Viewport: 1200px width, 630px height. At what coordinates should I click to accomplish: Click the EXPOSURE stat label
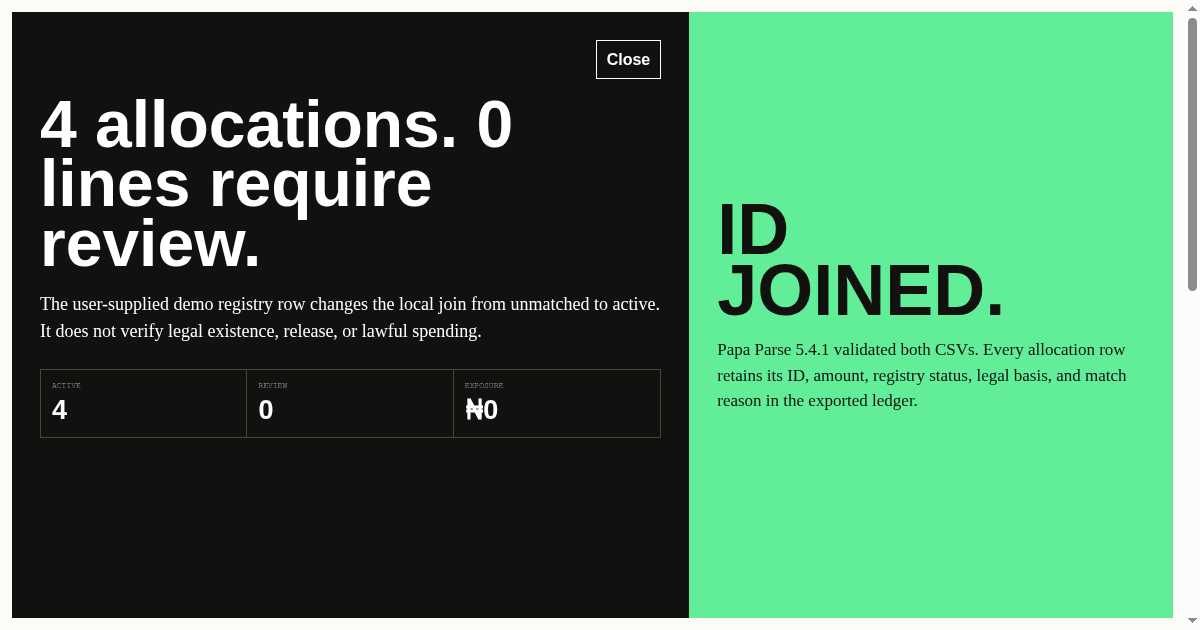[484, 385]
